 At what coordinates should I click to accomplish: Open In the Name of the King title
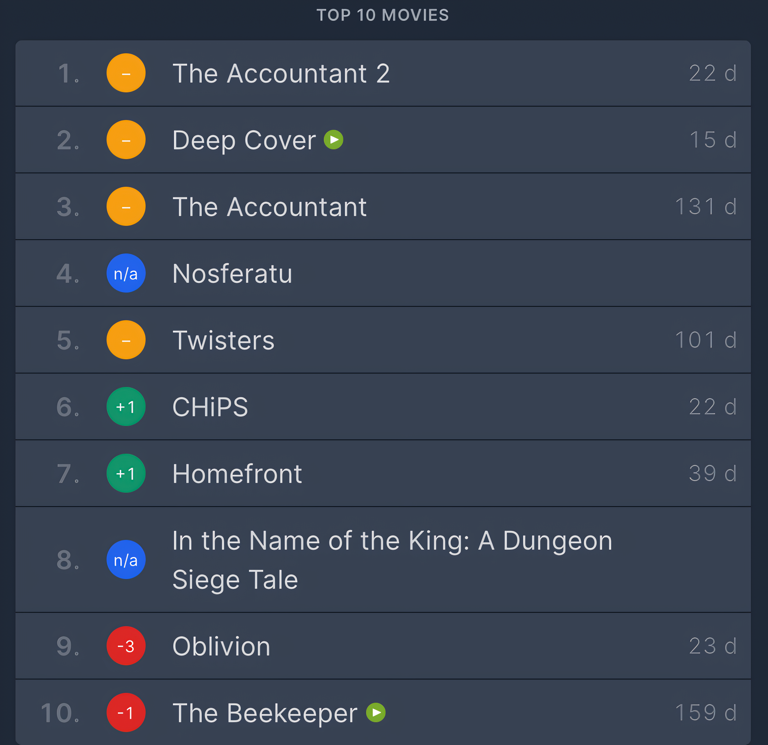(x=392, y=542)
